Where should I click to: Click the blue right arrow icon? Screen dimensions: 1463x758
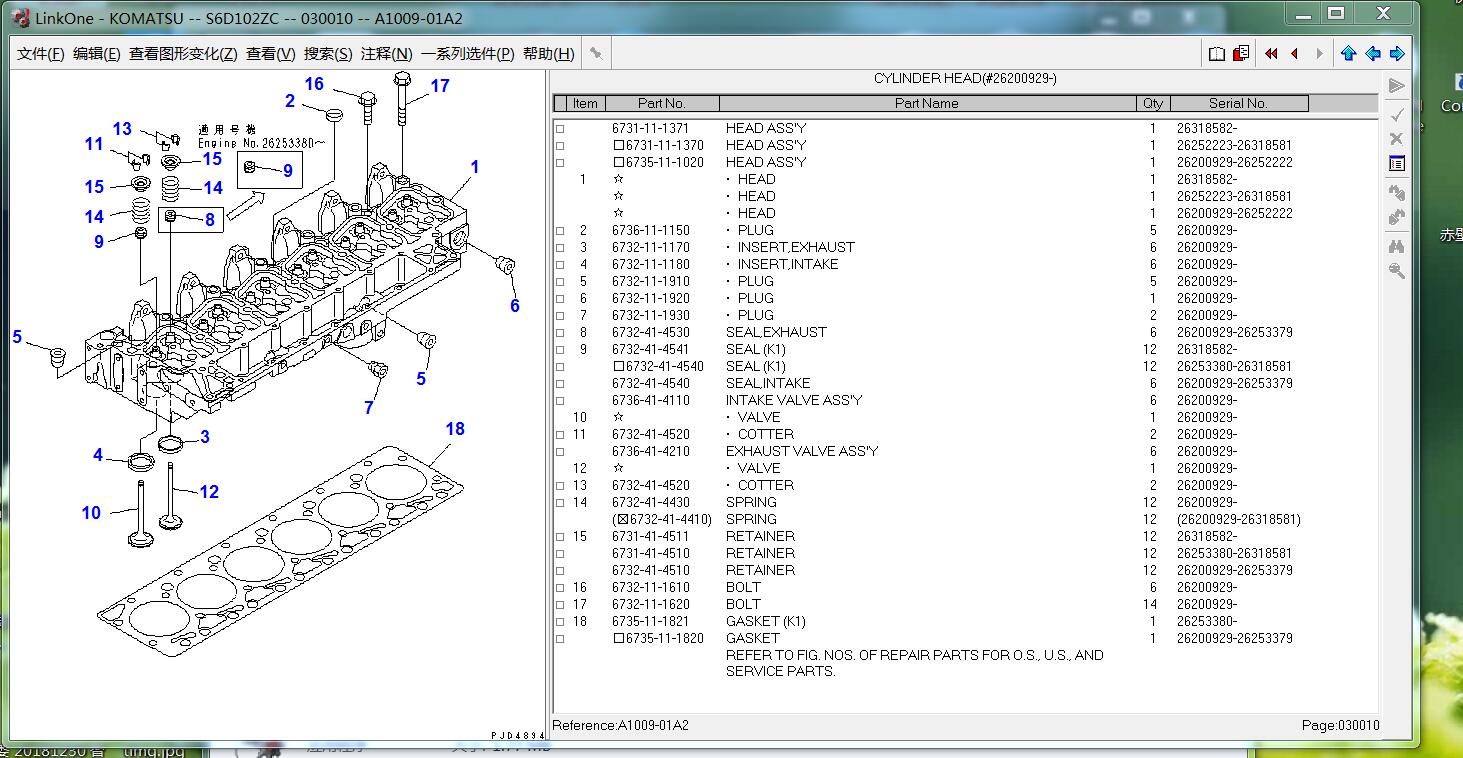pos(1397,54)
